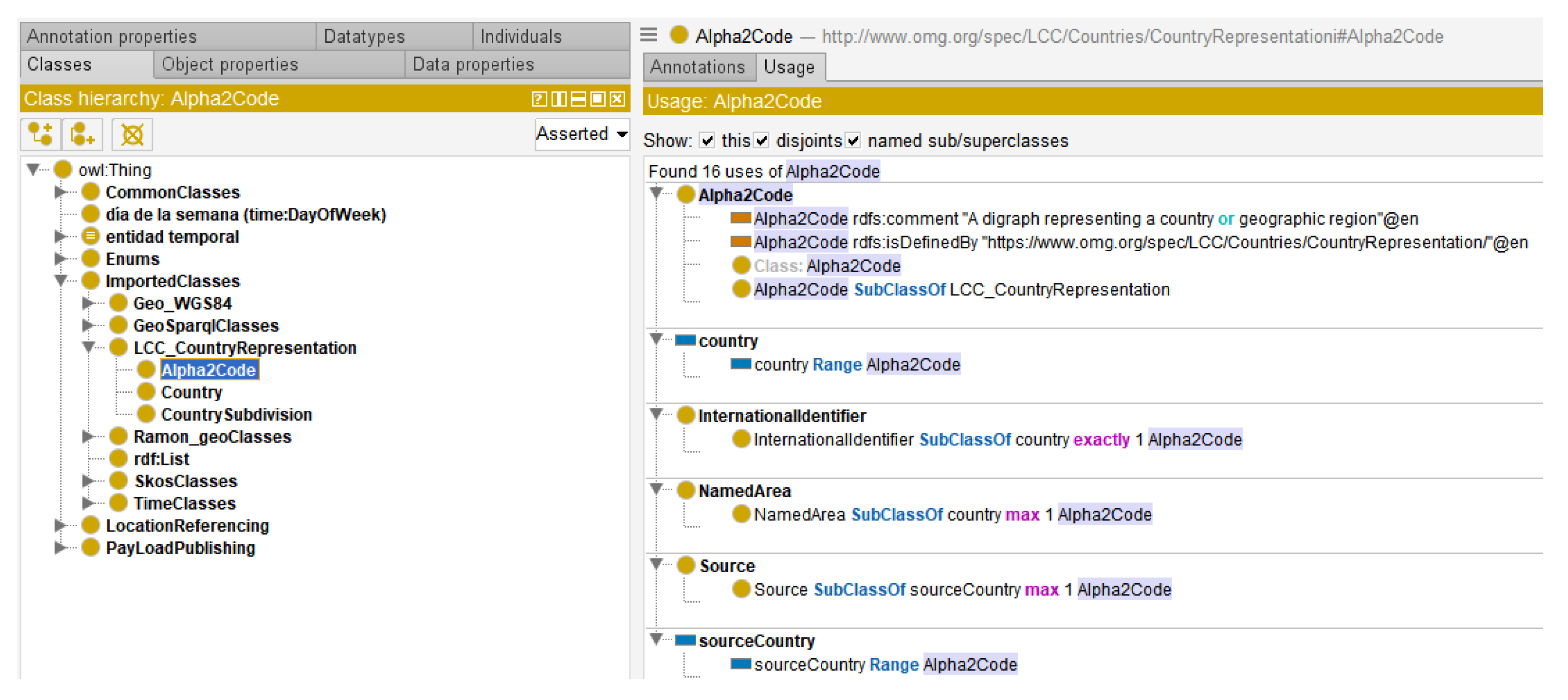Toggle the disjoints checkbox
This screenshot has width=1568, height=700.
click(x=761, y=141)
